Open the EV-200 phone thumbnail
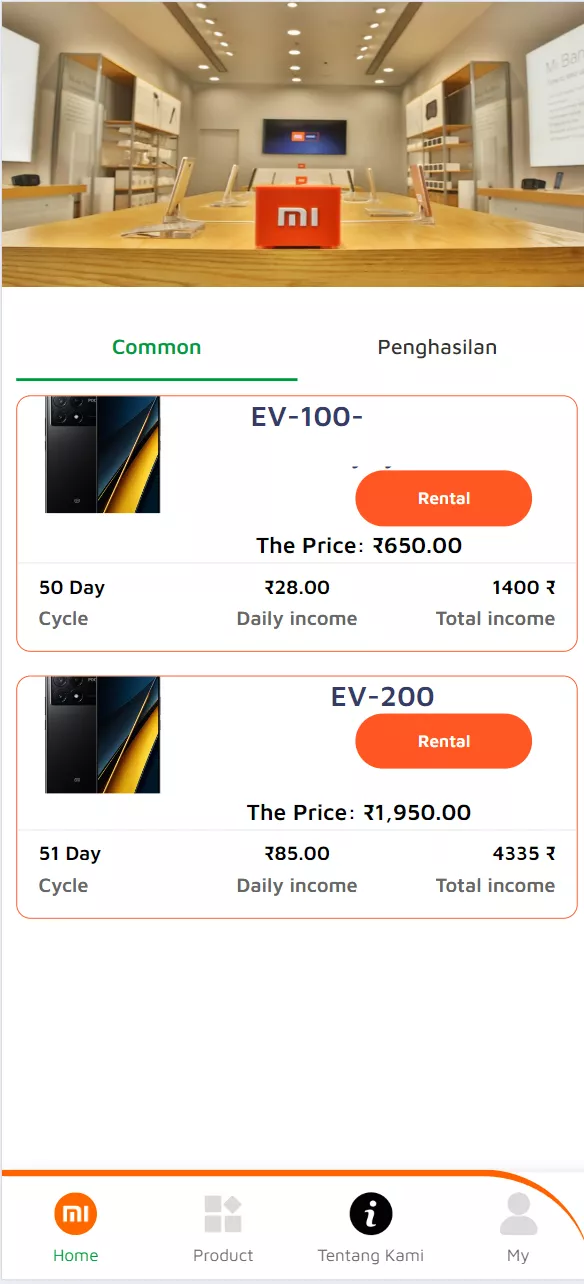Screen dimensions: 584x1284 point(103,735)
